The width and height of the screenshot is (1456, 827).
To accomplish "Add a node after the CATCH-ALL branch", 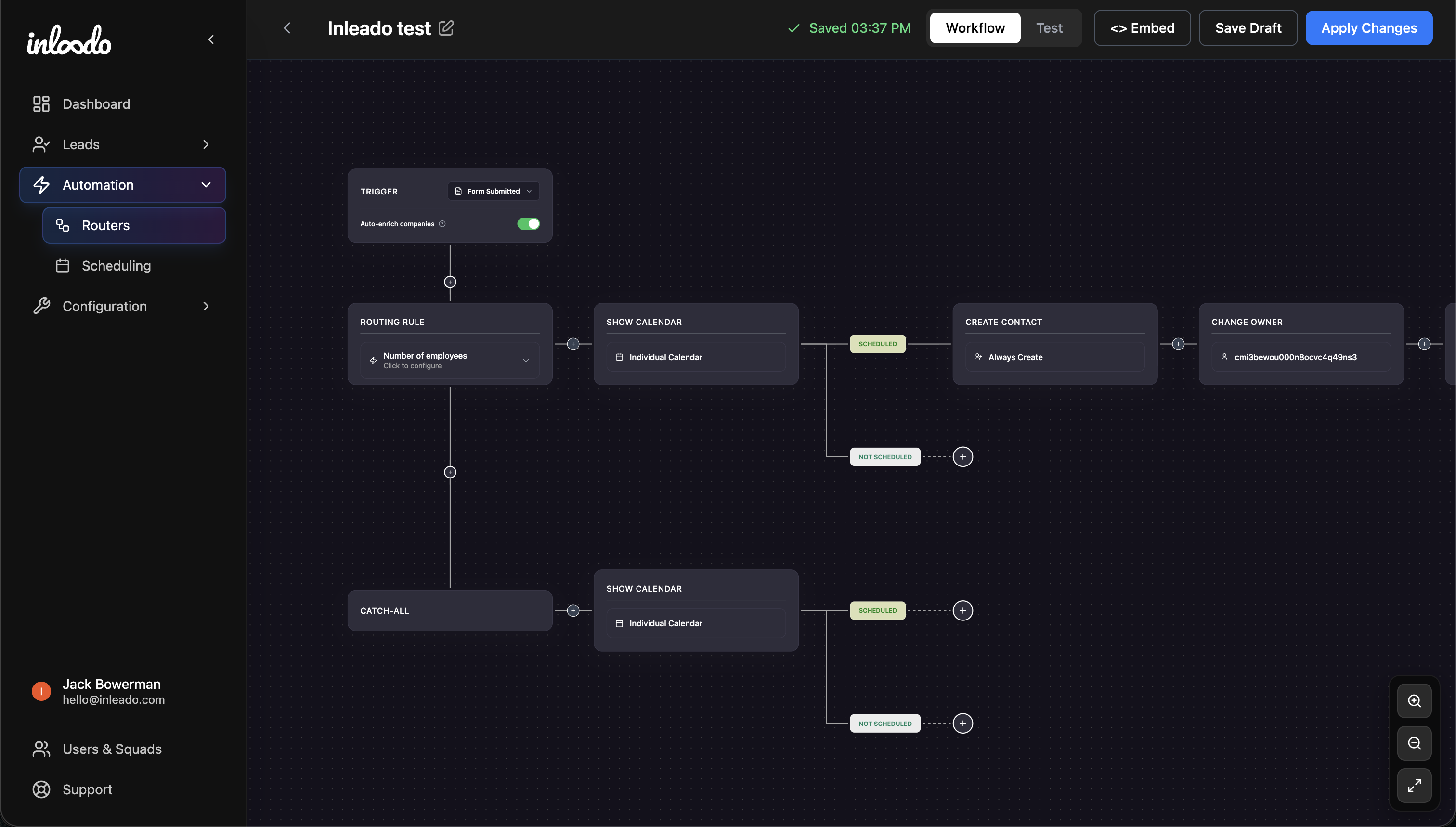I will [573, 610].
